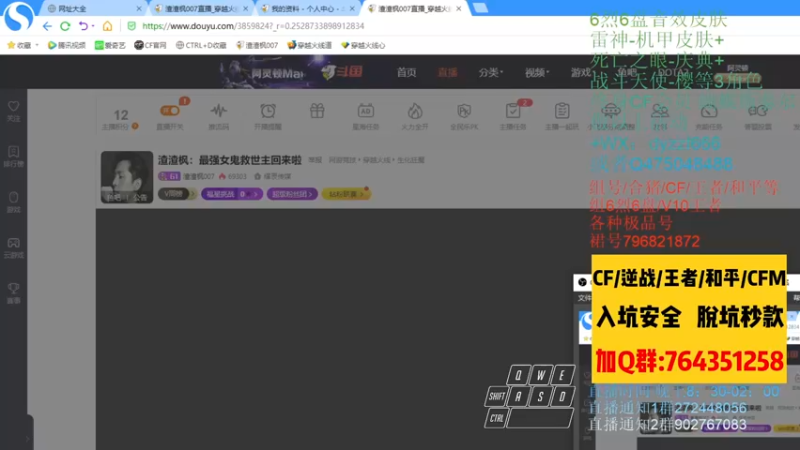Select 直播 in Douyu navigation
Image resolution: width=800 pixels, height=450 pixels.
[x=447, y=72]
